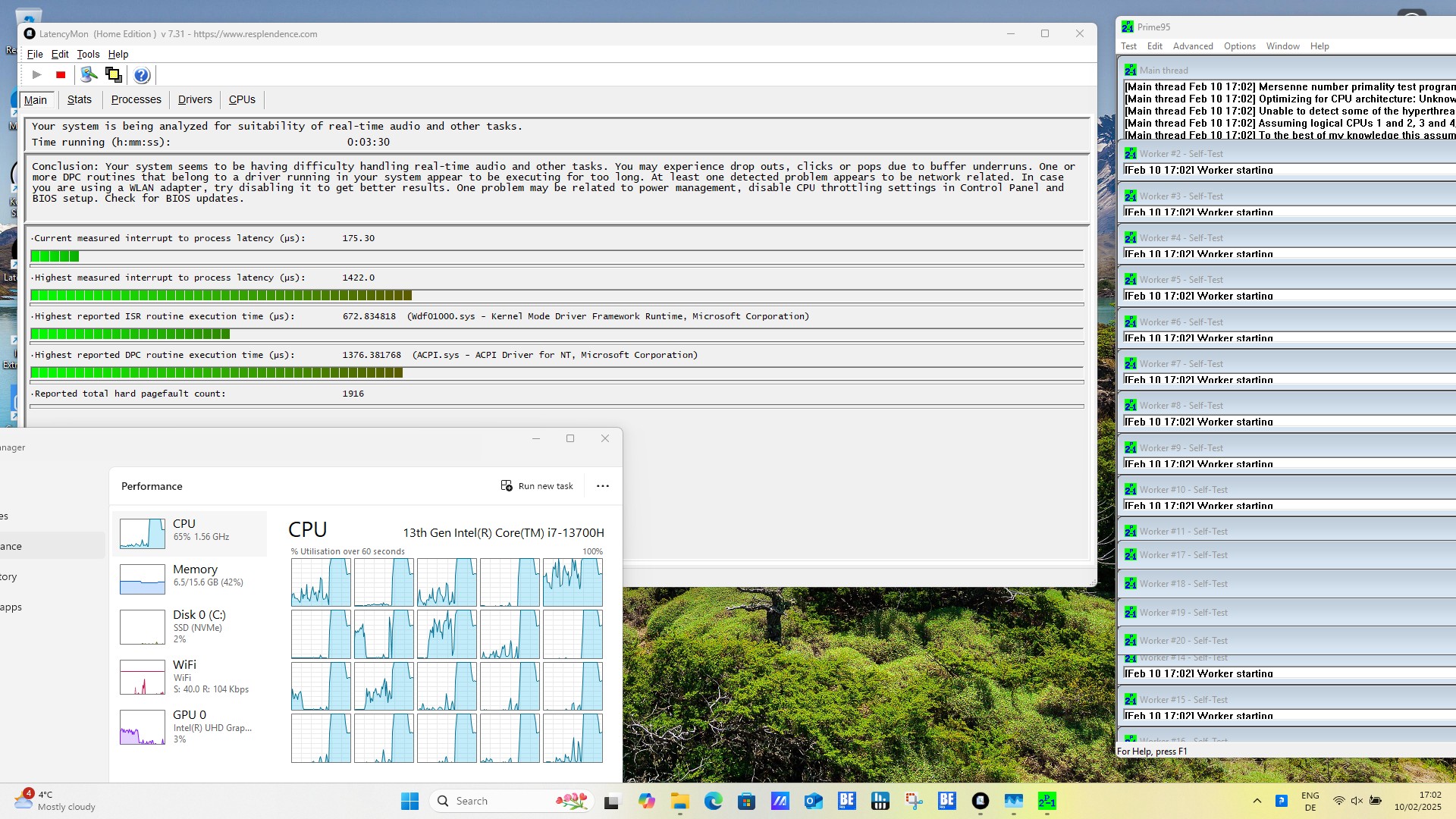Open the Tools menu in LatencyMon
Viewport: 1456px width, 819px height.
point(88,55)
